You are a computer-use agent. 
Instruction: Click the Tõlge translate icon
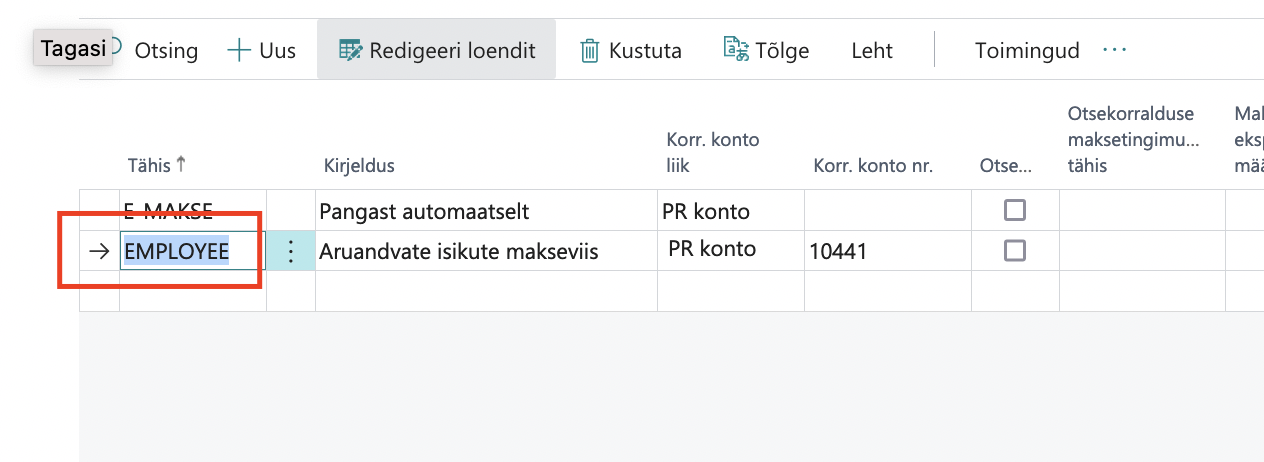point(735,50)
